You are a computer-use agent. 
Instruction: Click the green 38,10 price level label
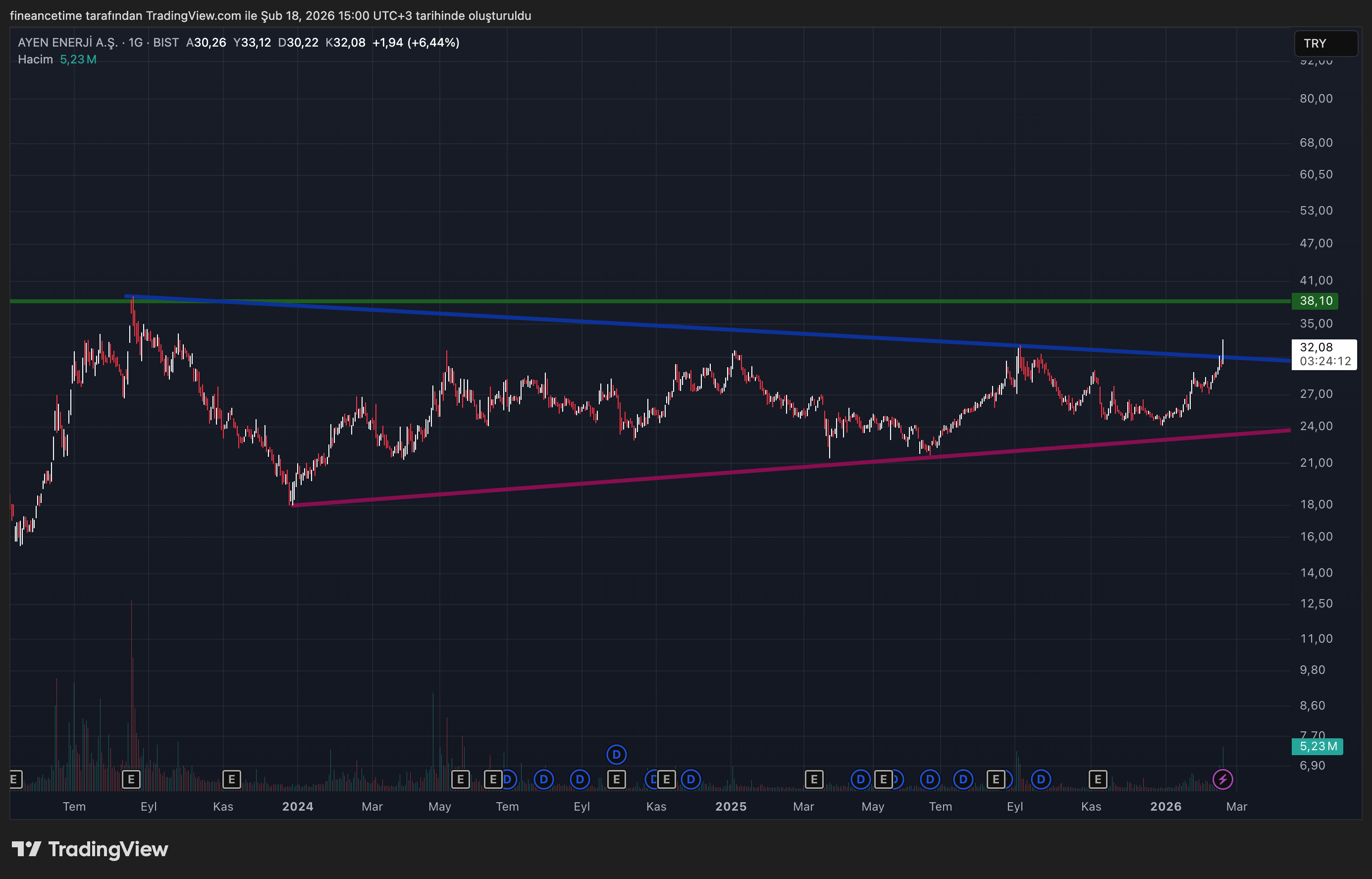pyautogui.click(x=1315, y=301)
